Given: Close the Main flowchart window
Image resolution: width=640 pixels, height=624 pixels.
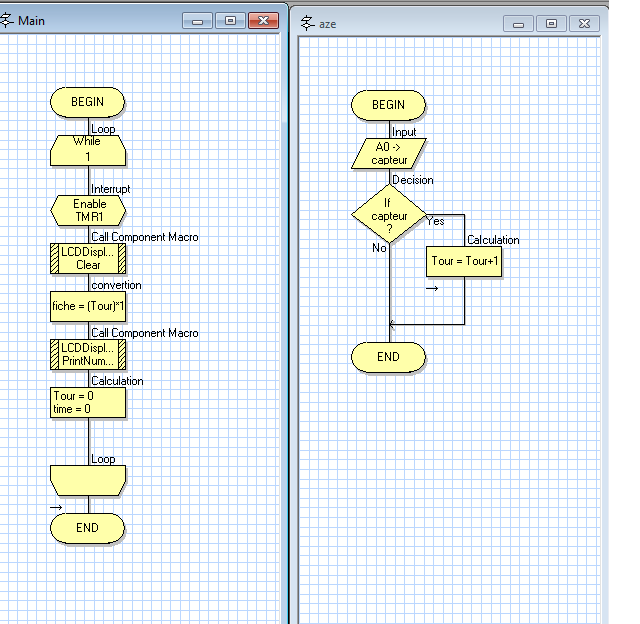Looking at the screenshot, I should 264,21.
